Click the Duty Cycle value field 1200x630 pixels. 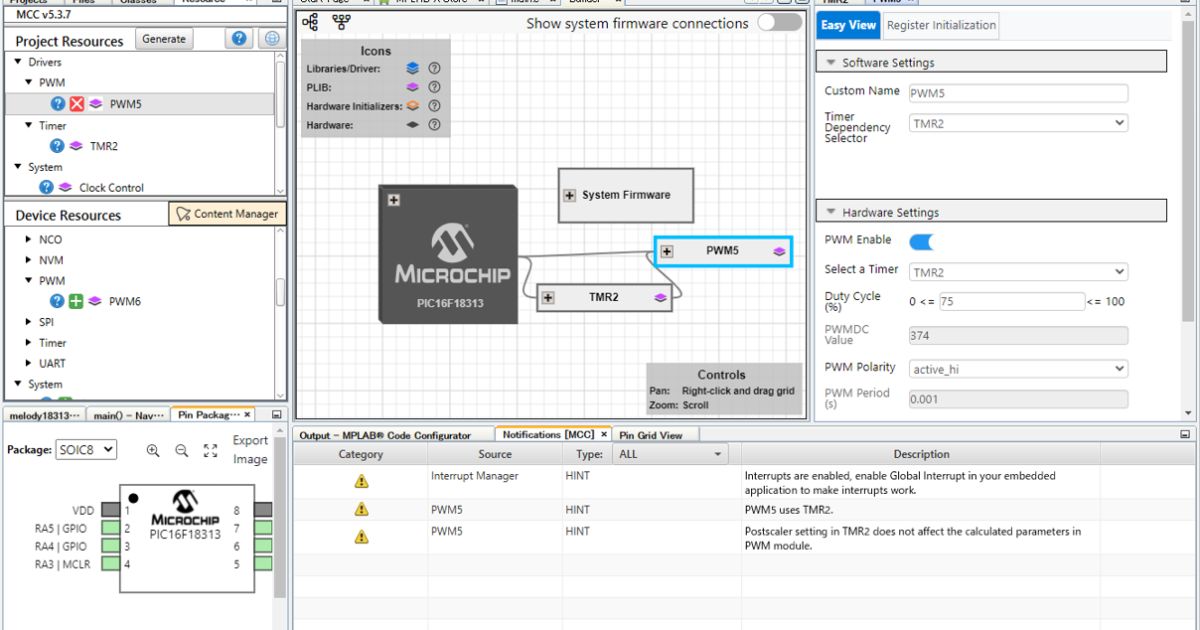[x=1010, y=301]
